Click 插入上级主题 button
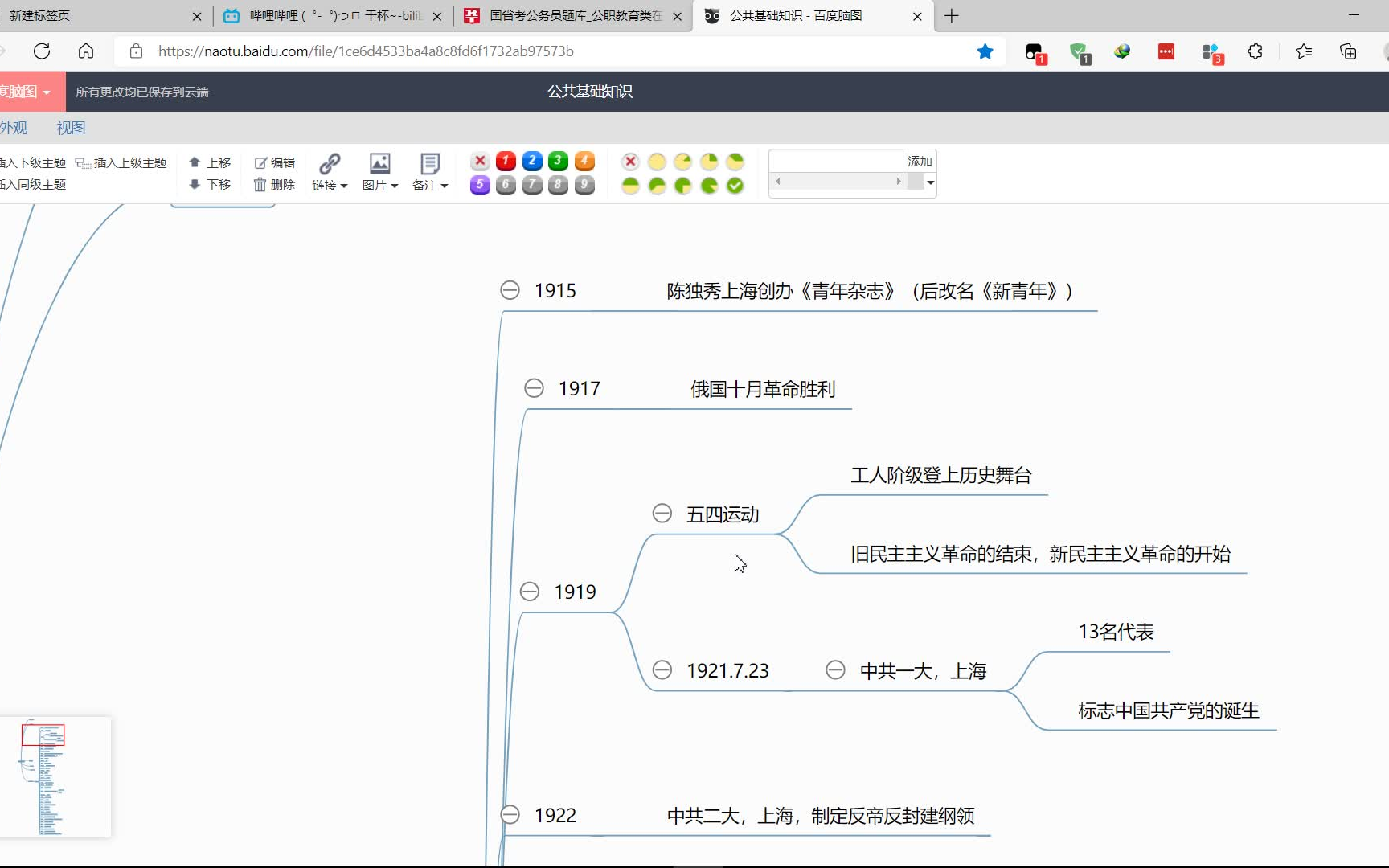The height and width of the screenshot is (868, 1389). pos(121,162)
